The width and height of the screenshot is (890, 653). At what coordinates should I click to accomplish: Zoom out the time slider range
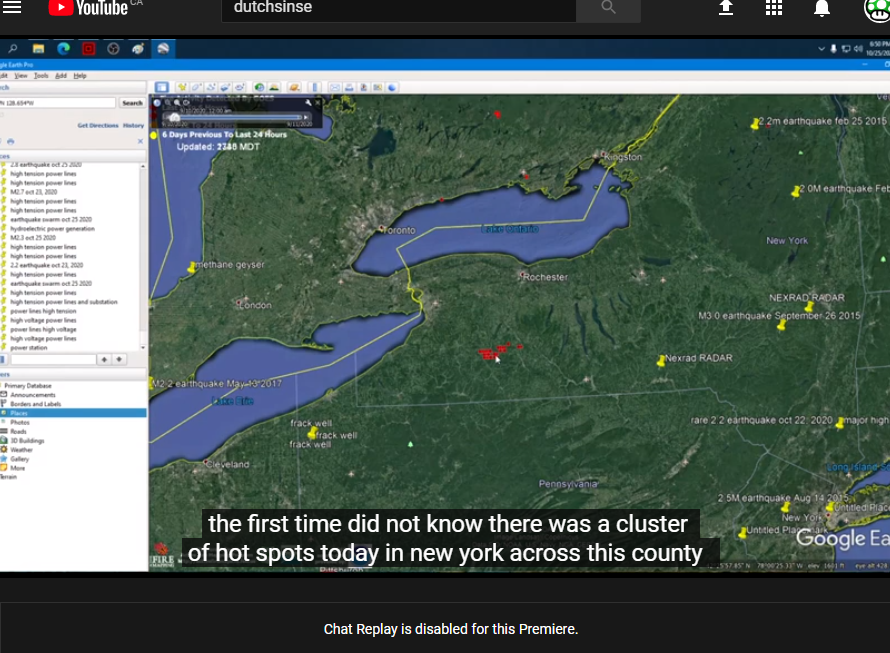(x=167, y=103)
